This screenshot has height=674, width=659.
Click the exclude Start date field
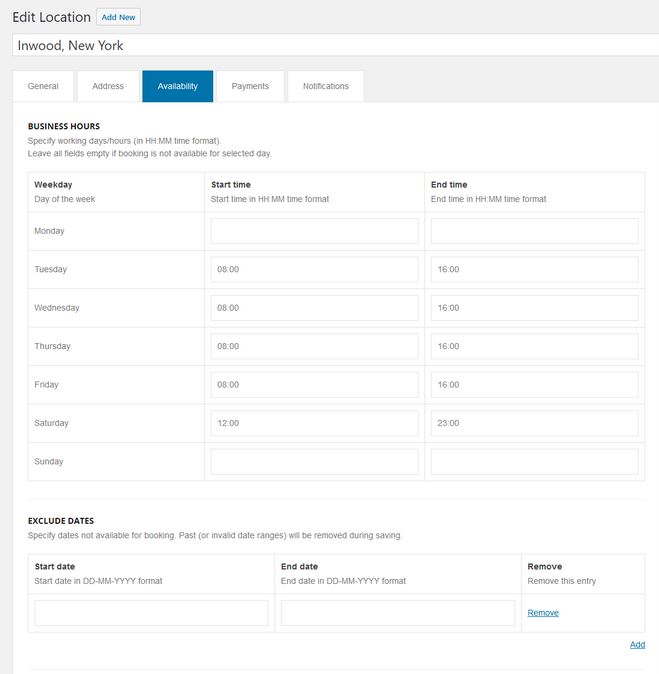point(151,613)
